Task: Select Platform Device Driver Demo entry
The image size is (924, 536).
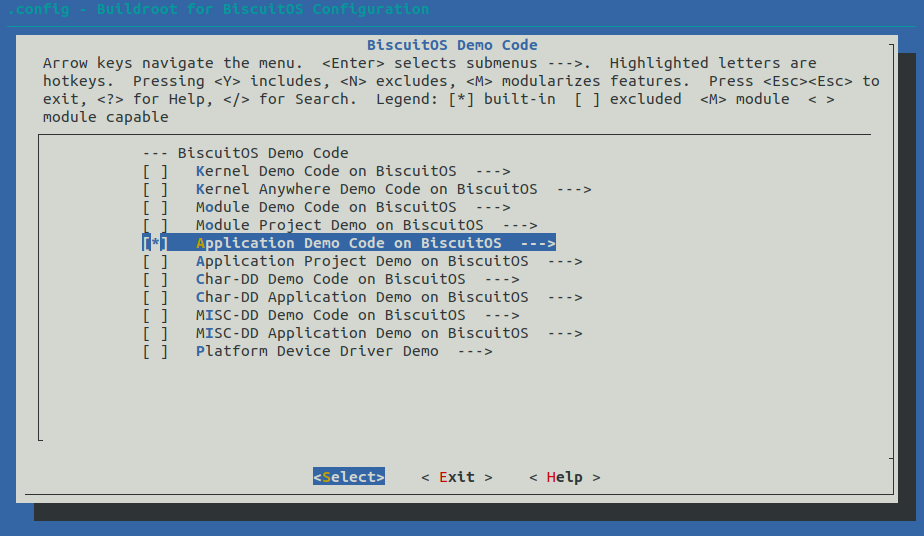Action: pyautogui.click(x=317, y=352)
